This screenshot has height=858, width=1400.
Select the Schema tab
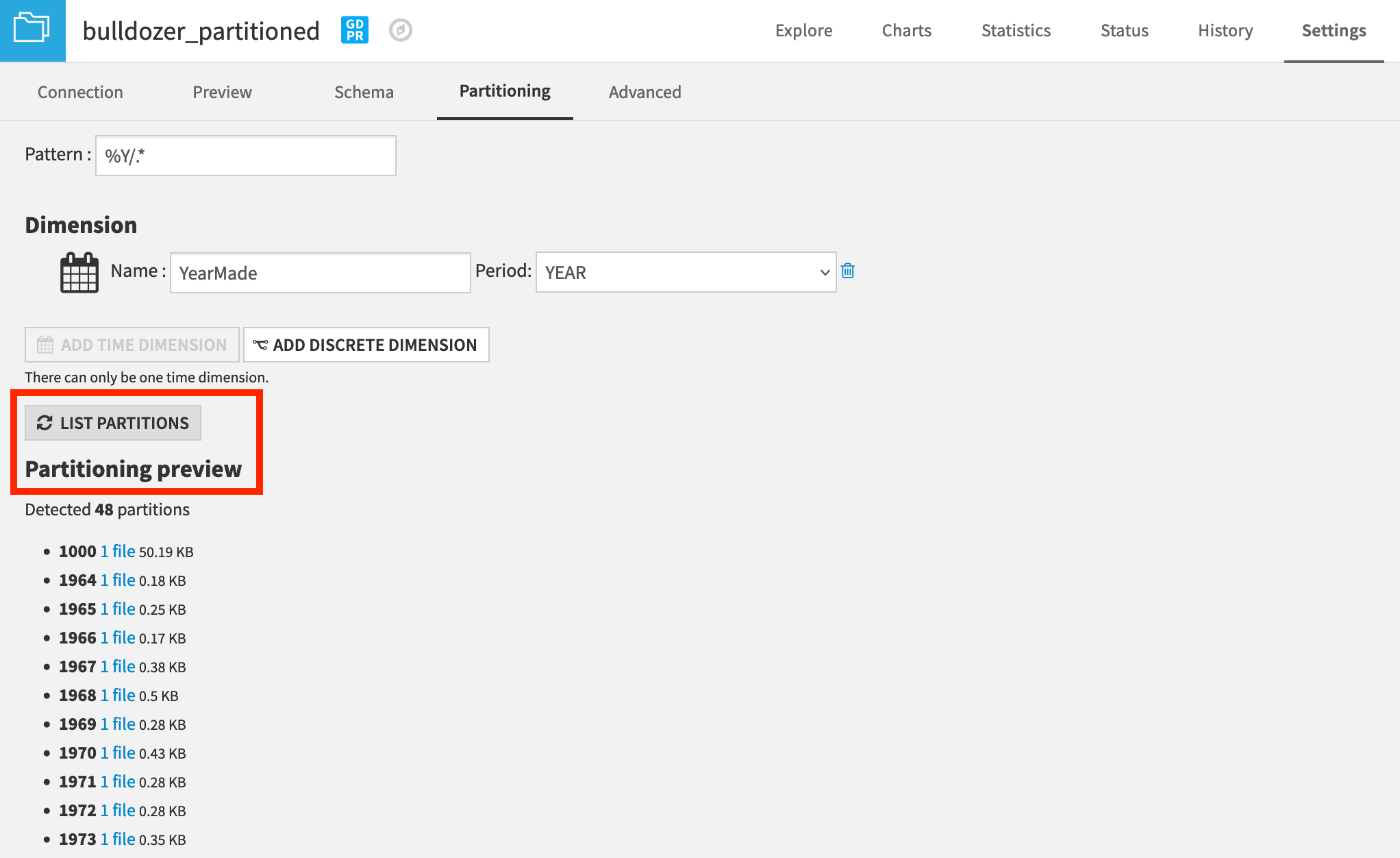coord(364,92)
